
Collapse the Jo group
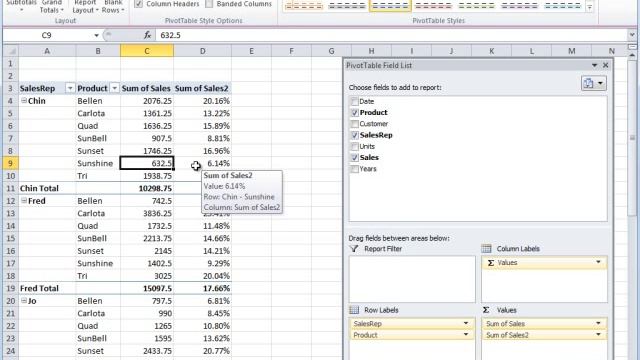(x=24, y=300)
